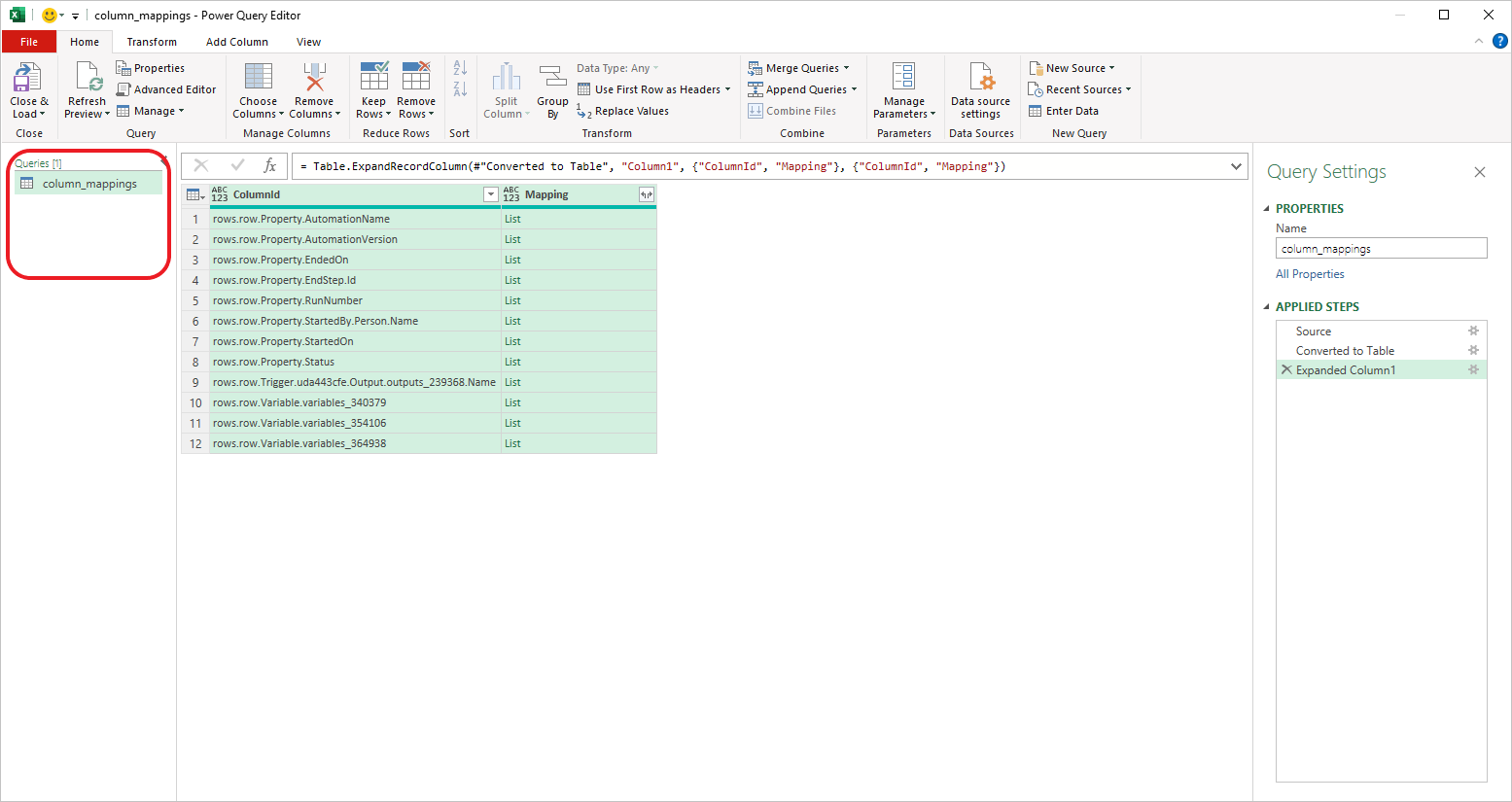Click the Refresh Preview icon
The height and width of the screenshot is (802, 1512).
[88, 78]
